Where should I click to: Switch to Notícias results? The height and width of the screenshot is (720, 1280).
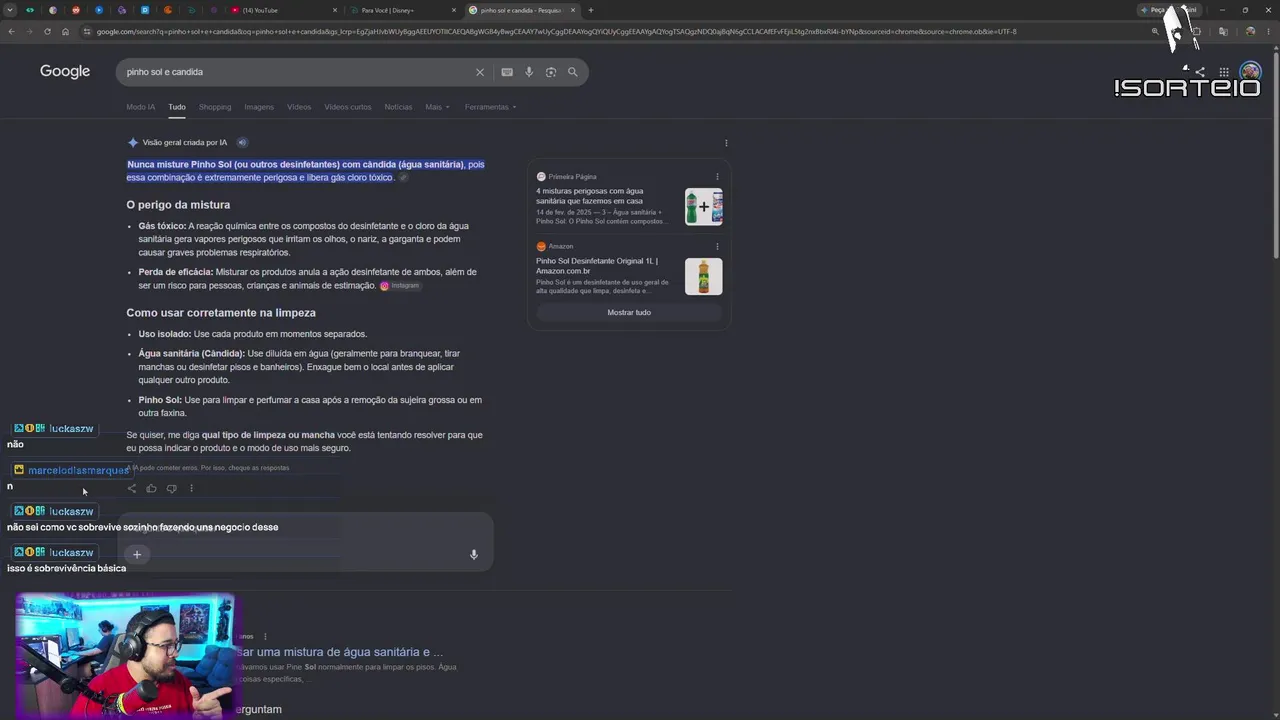click(x=398, y=107)
